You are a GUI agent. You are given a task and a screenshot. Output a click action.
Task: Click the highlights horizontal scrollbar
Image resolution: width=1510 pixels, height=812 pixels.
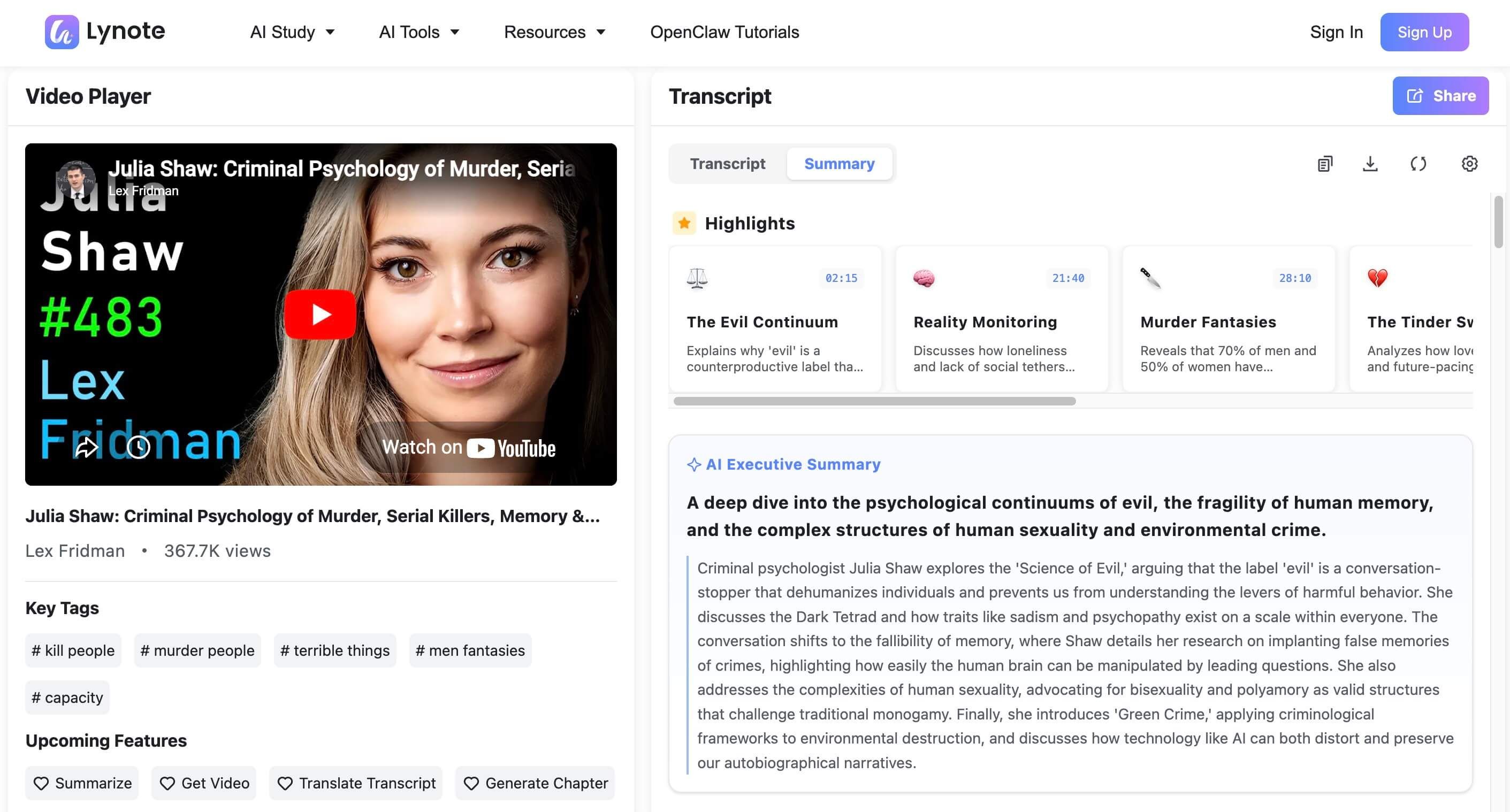874,401
